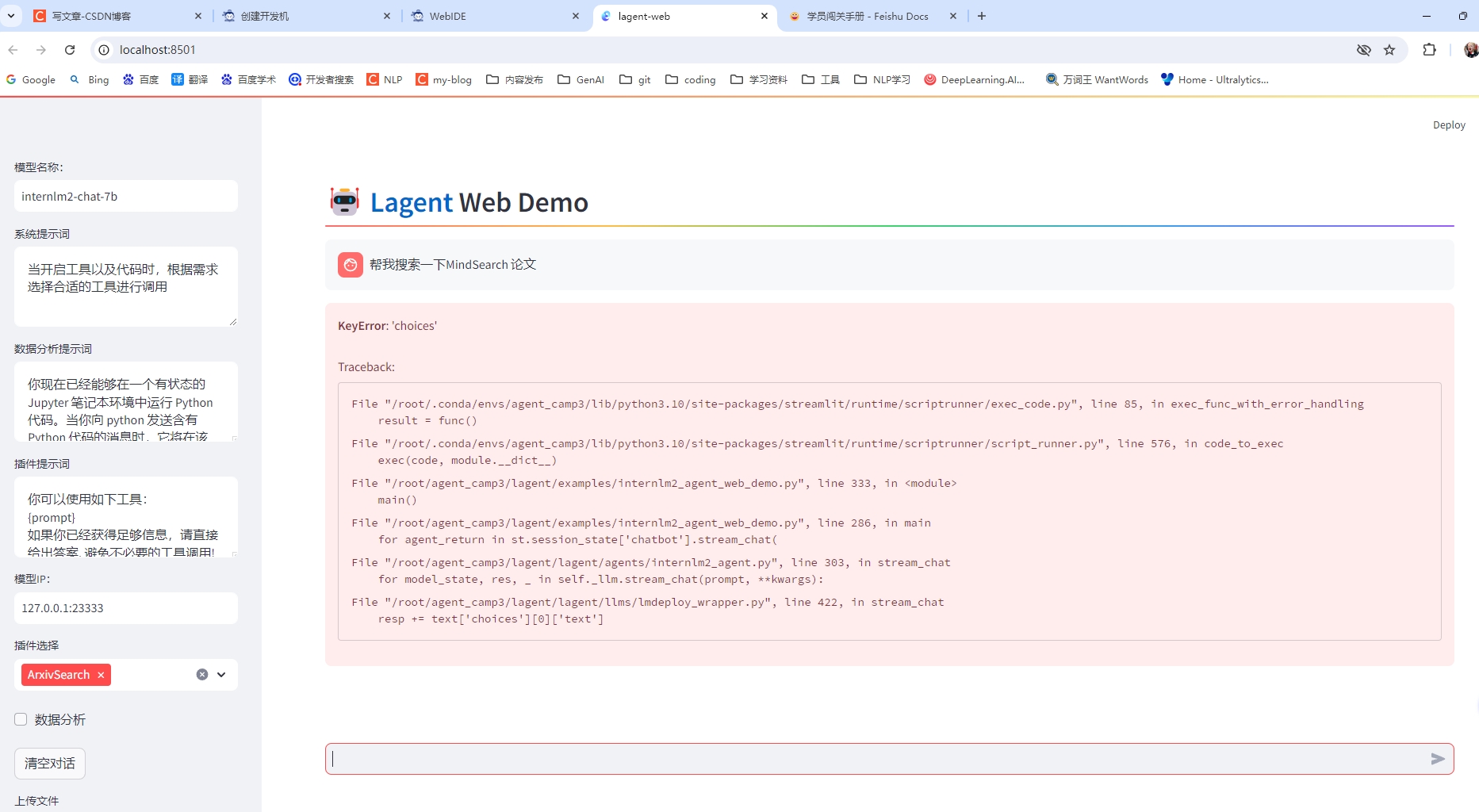This screenshot has width=1479, height=812.
Task: Open the browser extensions puzzle icon
Action: click(x=1430, y=50)
